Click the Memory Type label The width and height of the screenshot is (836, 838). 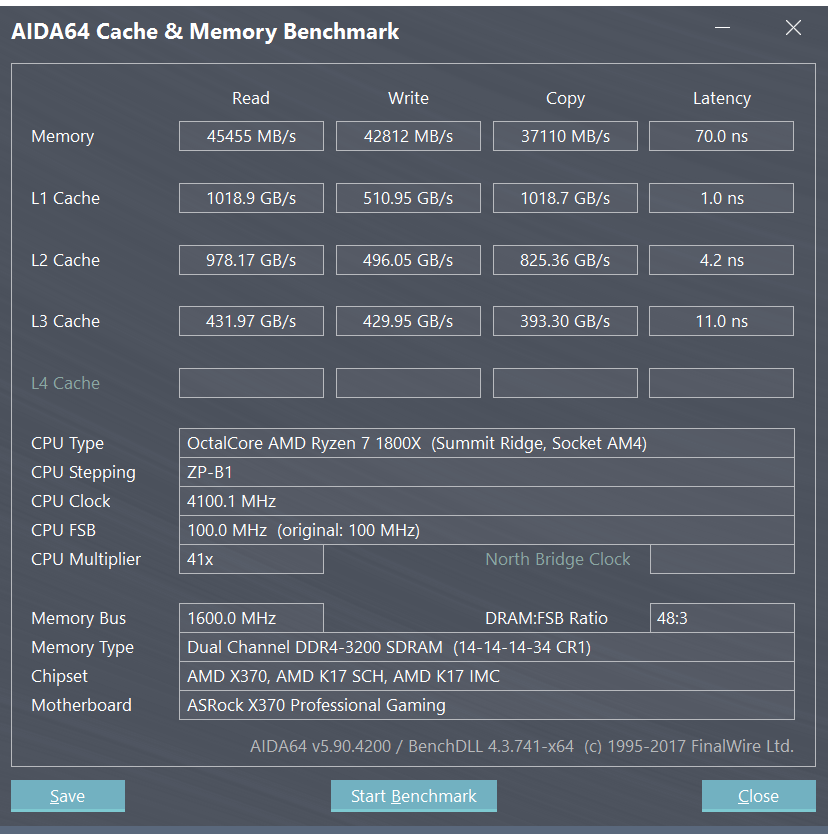[x=82, y=648]
